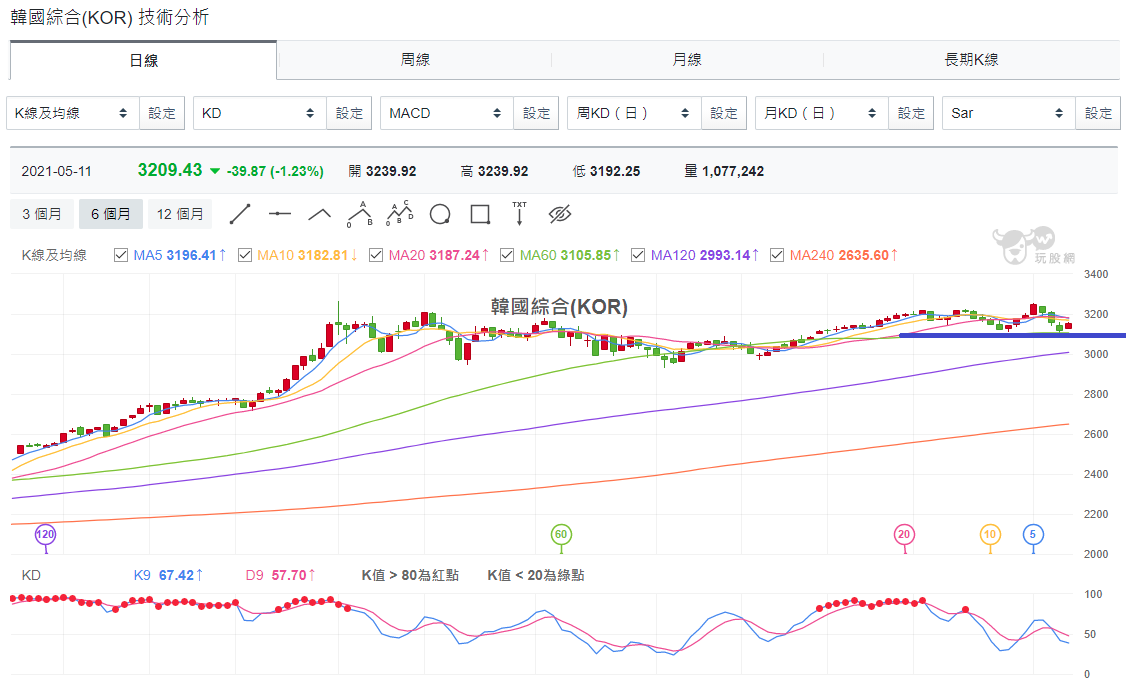Uncheck the MA120 moving average checkbox
The height and width of the screenshot is (685, 1126).
[x=638, y=255]
